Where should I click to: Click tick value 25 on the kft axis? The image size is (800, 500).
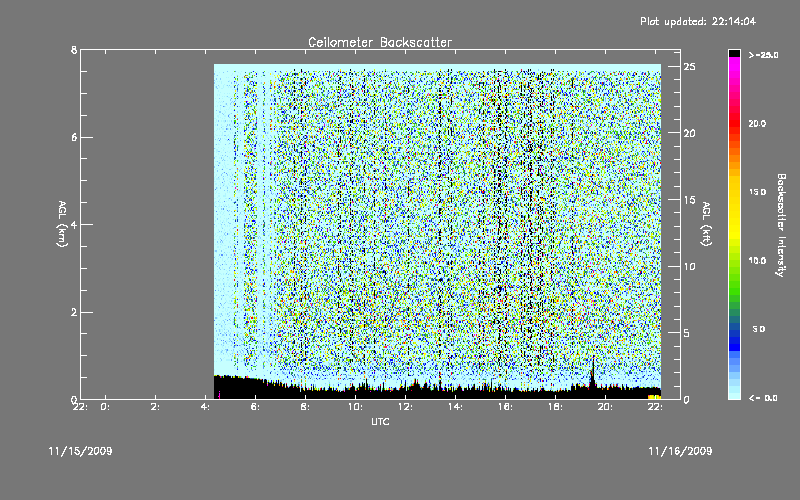tap(690, 67)
